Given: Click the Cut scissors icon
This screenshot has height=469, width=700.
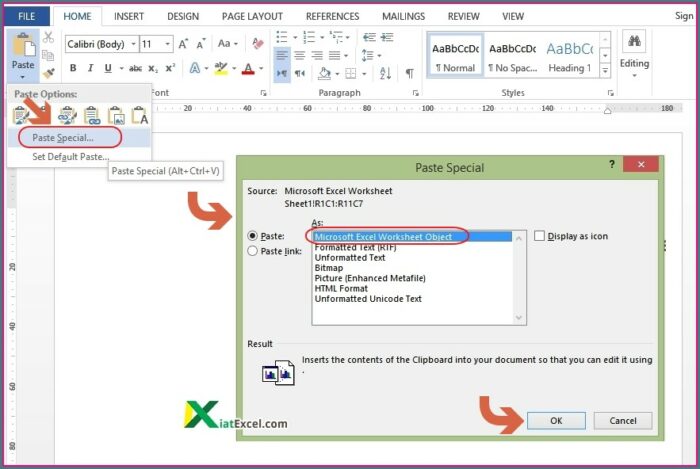Looking at the screenshot, I should [x=48, y=38].
